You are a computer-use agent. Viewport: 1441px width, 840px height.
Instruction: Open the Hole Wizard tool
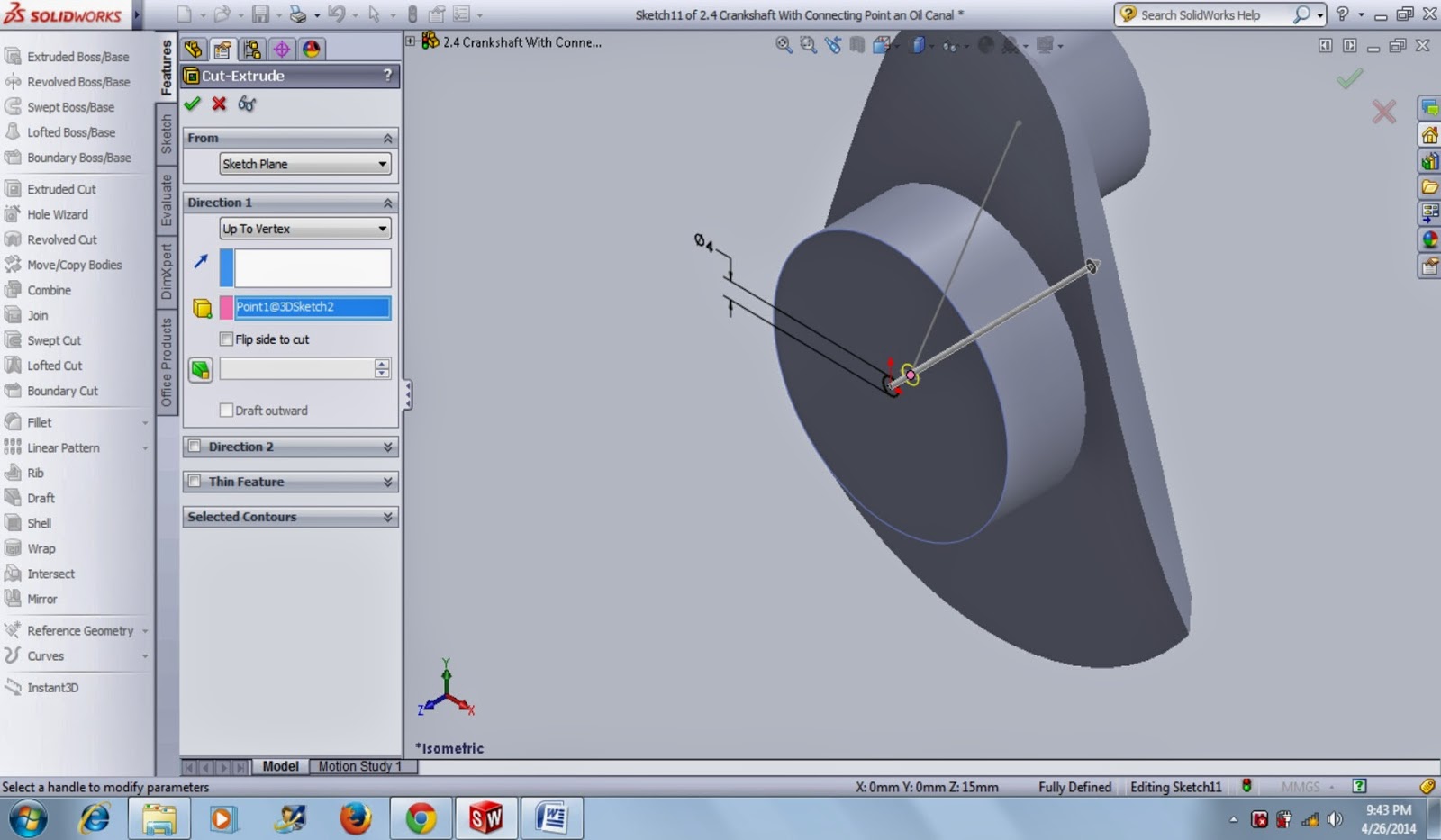(56, 214)
